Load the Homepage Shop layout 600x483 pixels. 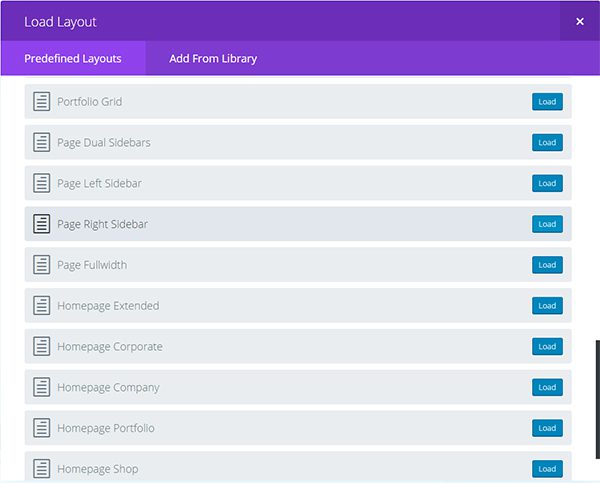click(x=547, y=469)
